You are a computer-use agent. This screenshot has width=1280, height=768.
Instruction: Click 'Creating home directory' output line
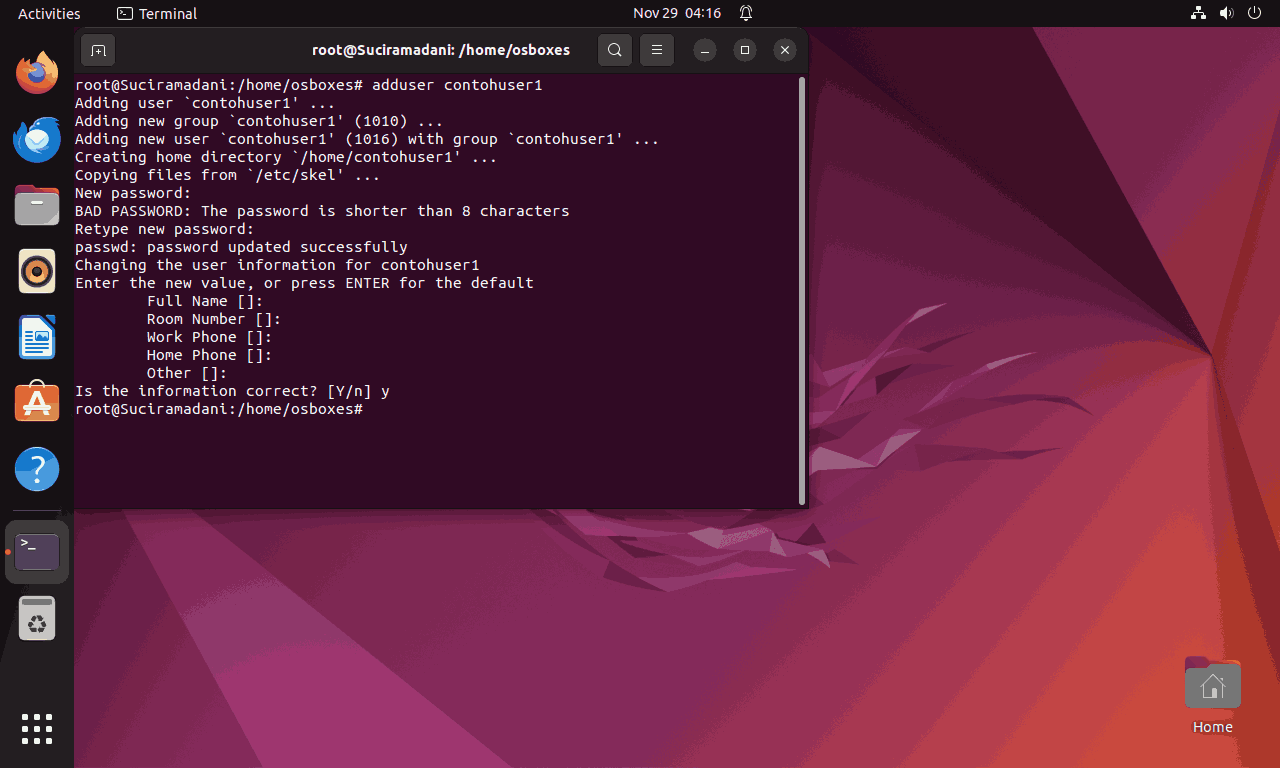click(x=286, y=157)
